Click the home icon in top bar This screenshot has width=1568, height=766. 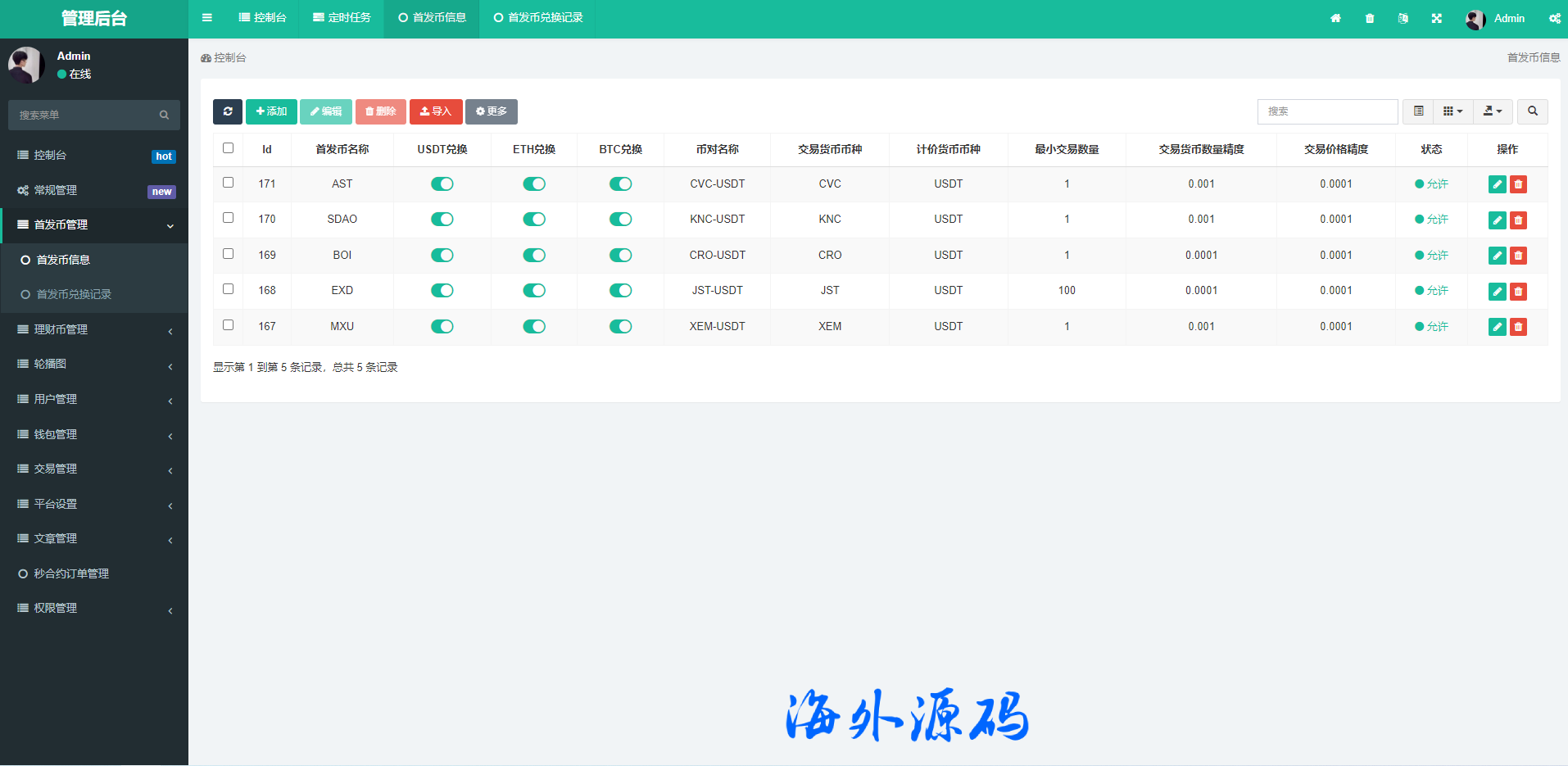tap(1335, 18)
